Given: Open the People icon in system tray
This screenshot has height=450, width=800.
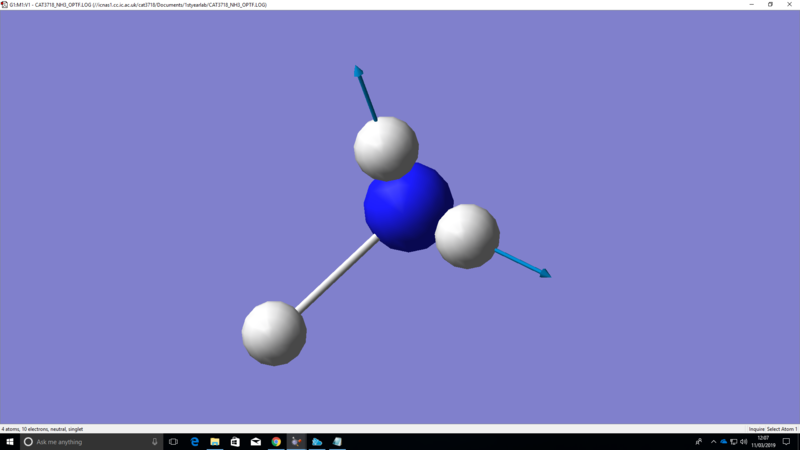Looking at the screenshot, I should click(x=698, y=442).
